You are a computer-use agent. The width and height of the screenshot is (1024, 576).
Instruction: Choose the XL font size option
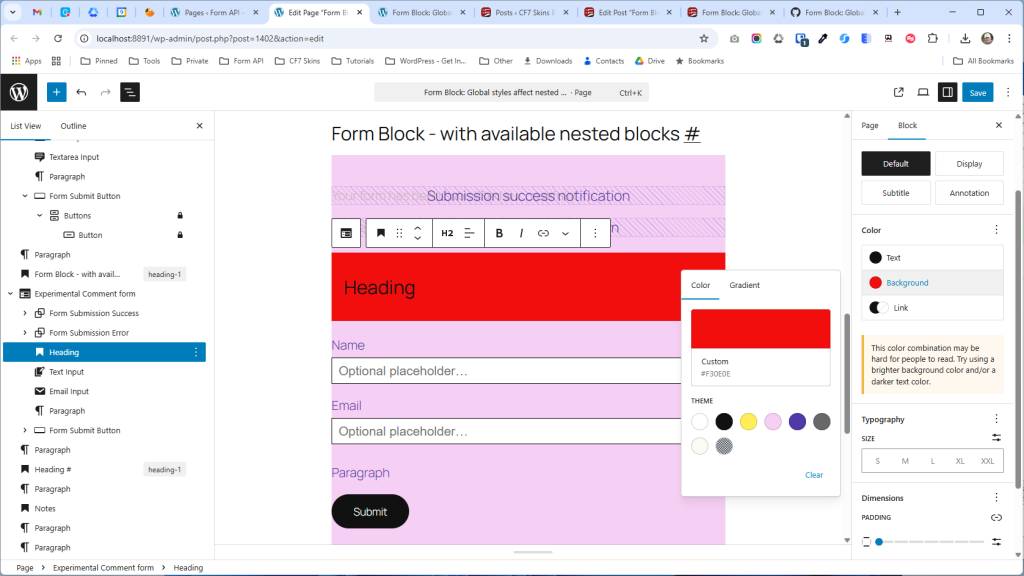(x=960, y=461)
